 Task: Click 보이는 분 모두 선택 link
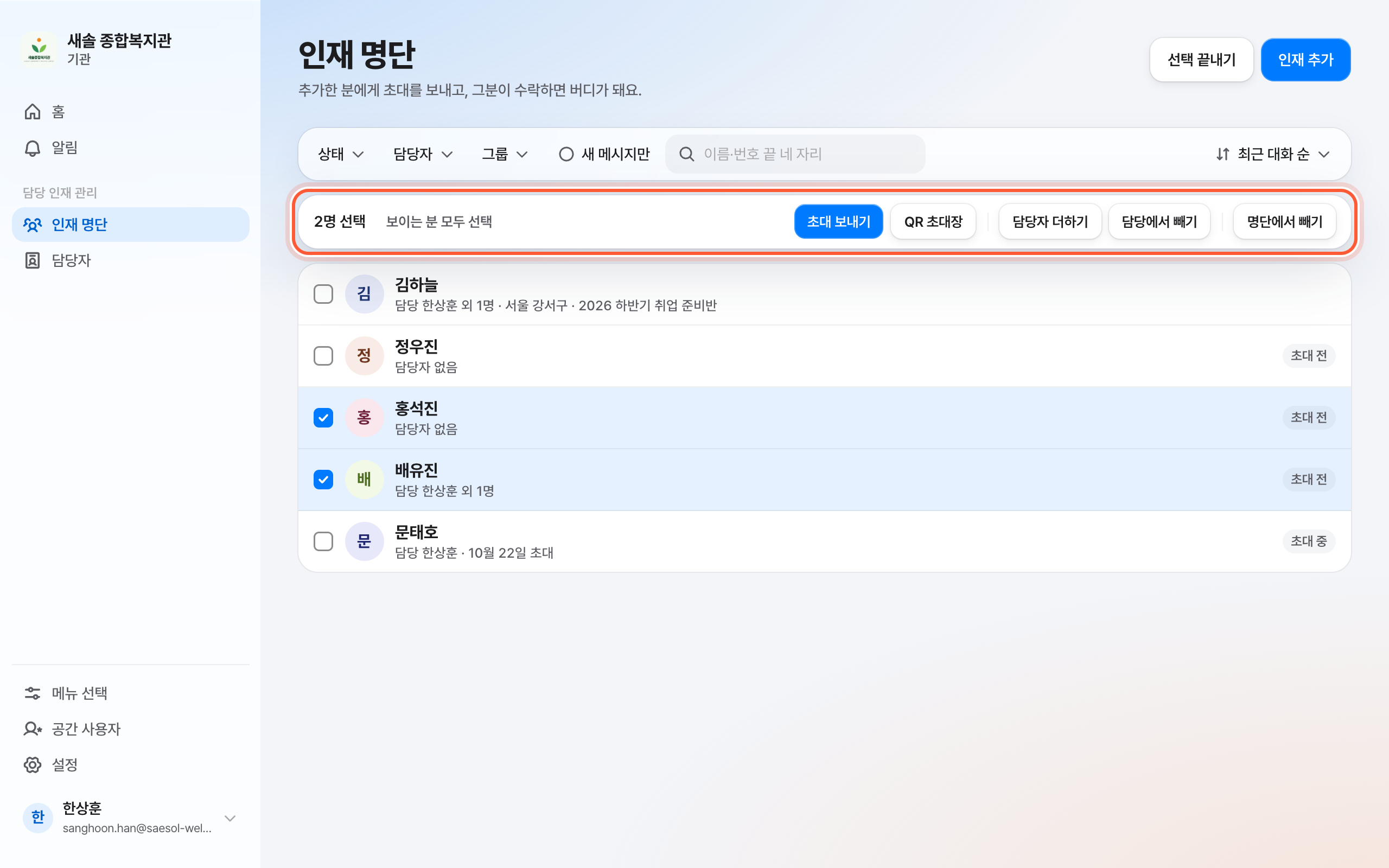tap(438, 221)
